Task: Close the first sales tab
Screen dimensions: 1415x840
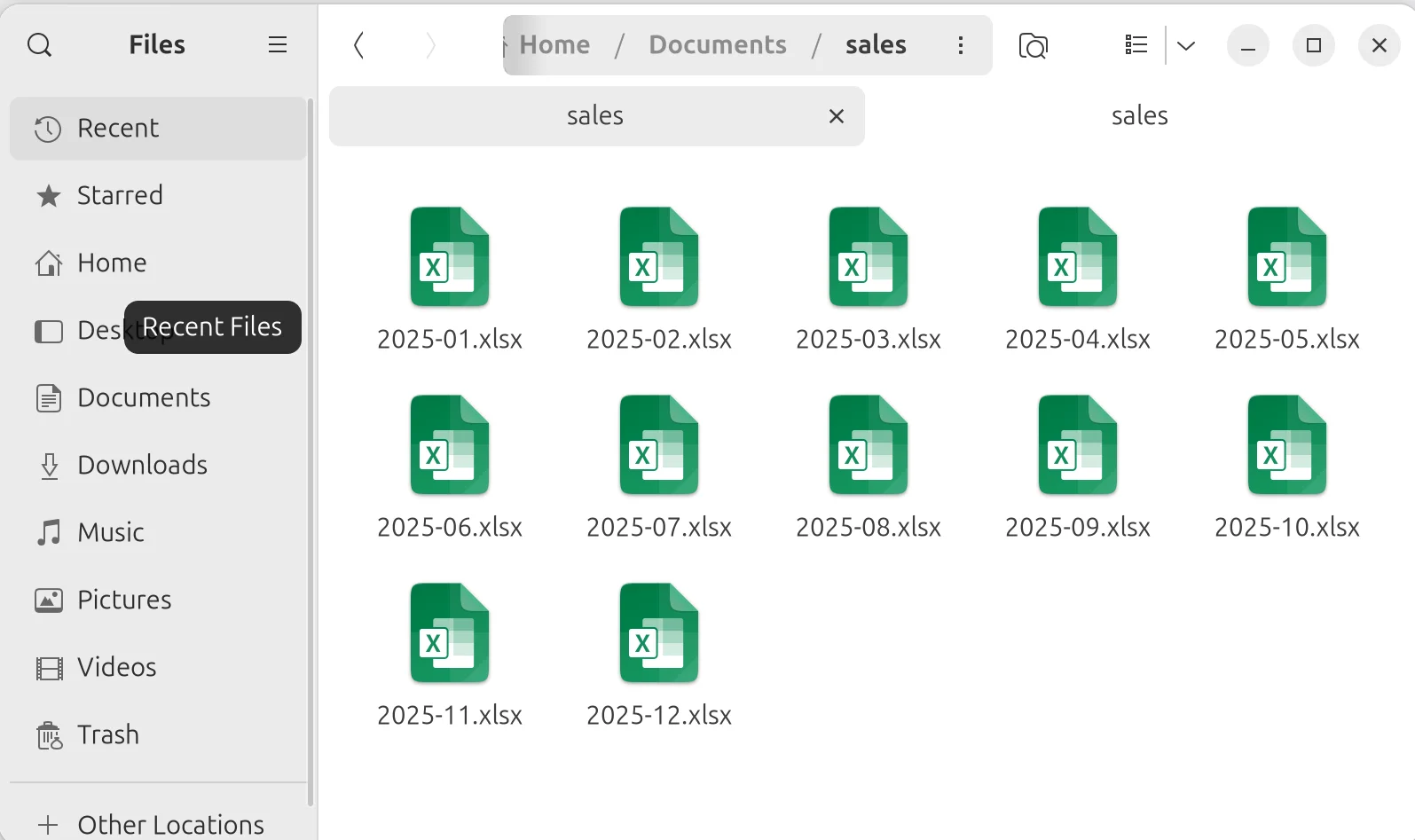Action: point(836,116)
